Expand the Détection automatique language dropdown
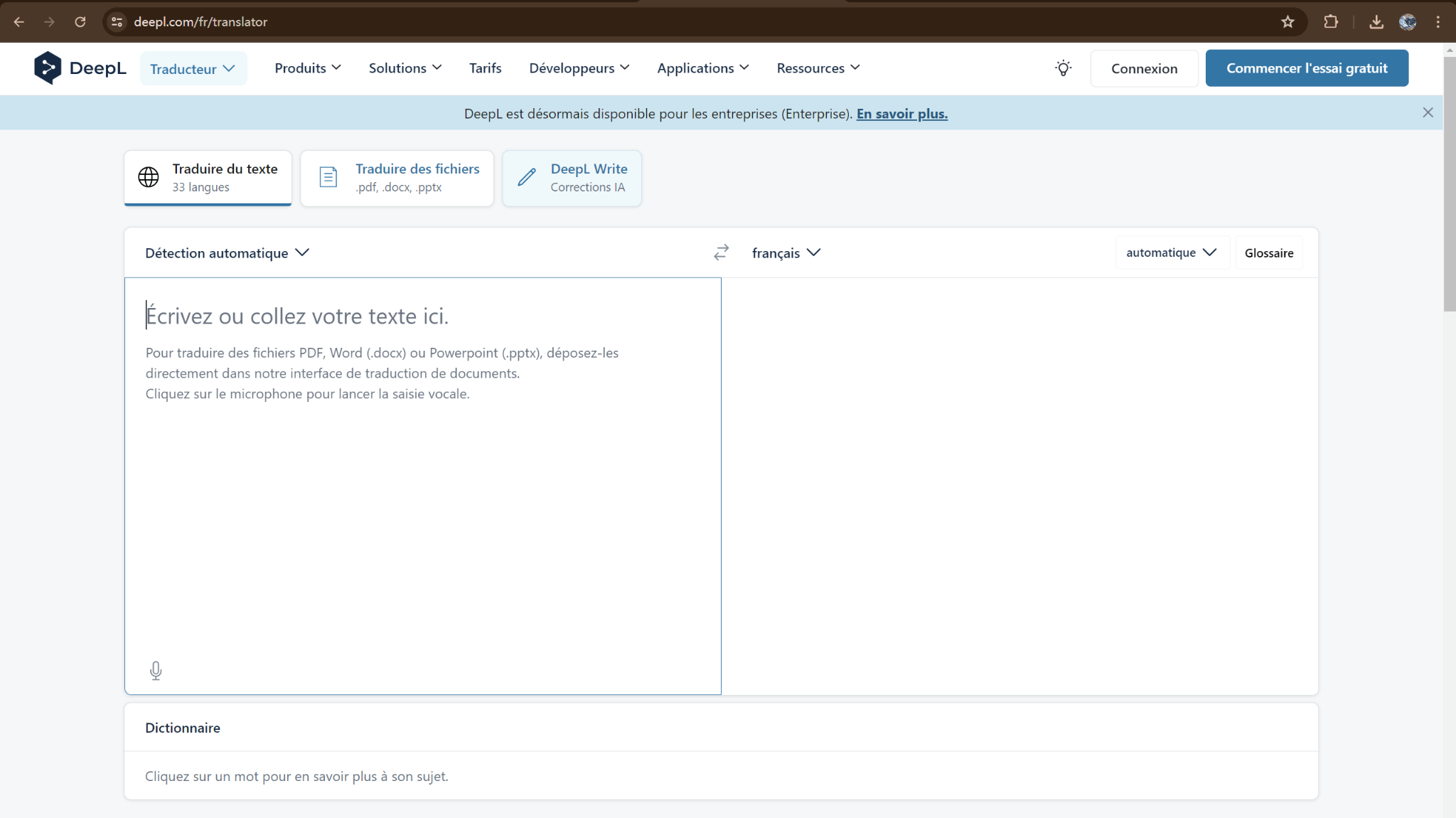Screen dimensions: 1456x818 coord(227,253)
